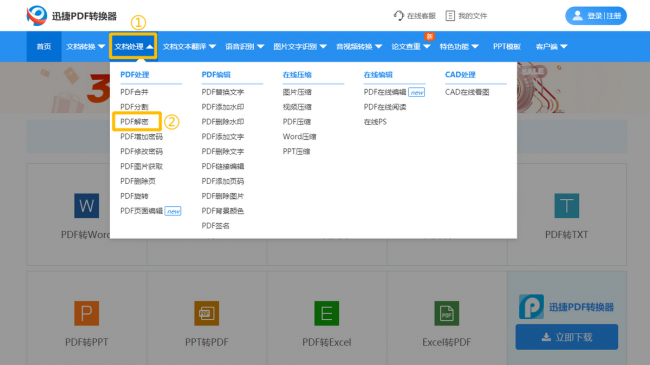Choose PDF增加密码 menu item
The height and width of the screenshot is (365, 650).
click(x=141, y=136)
